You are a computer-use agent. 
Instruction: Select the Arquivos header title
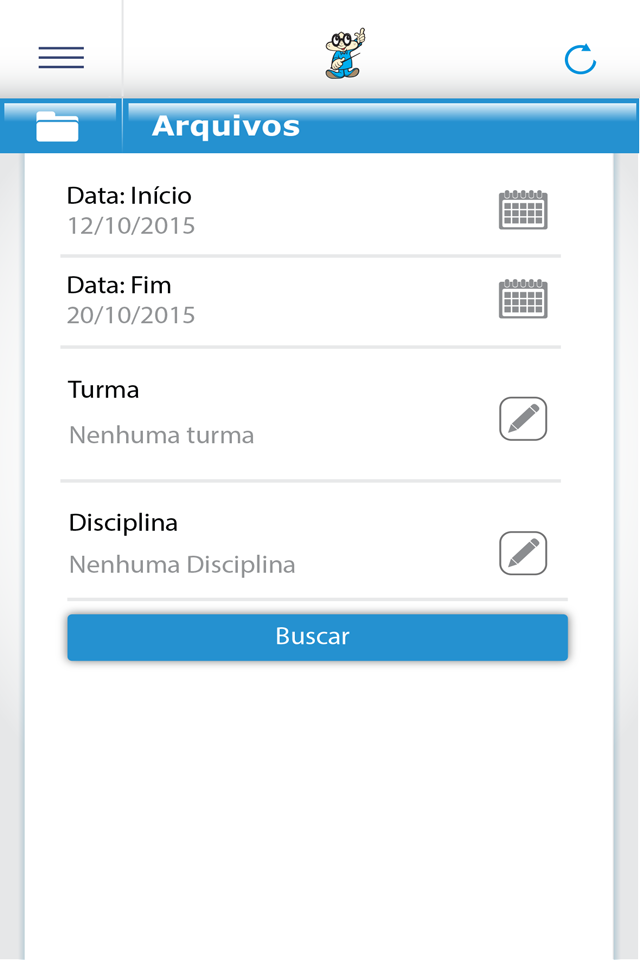coord(226,127)
